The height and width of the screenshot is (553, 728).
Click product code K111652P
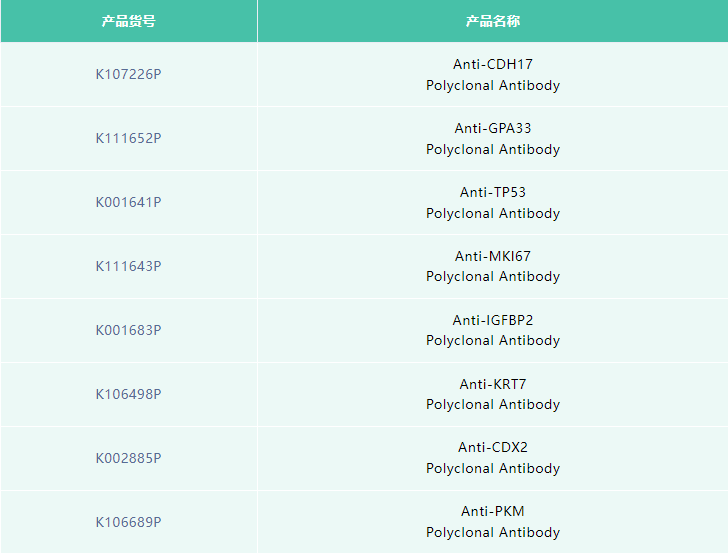pyautogui.click(x=128, y=138)
